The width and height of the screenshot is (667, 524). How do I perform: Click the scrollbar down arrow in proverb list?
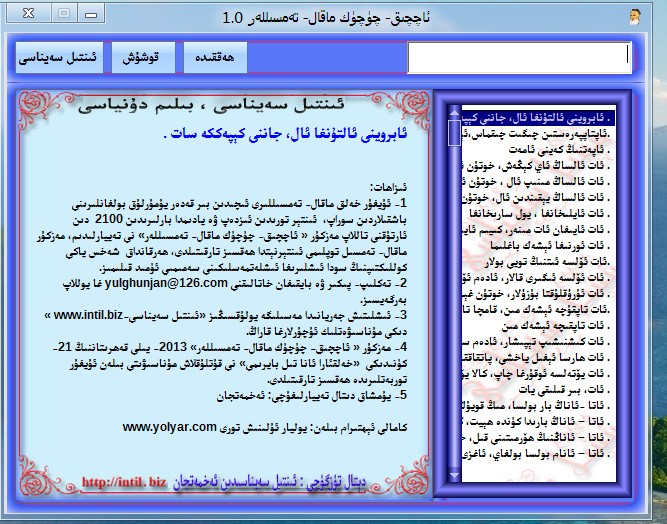tap(454, 475)
